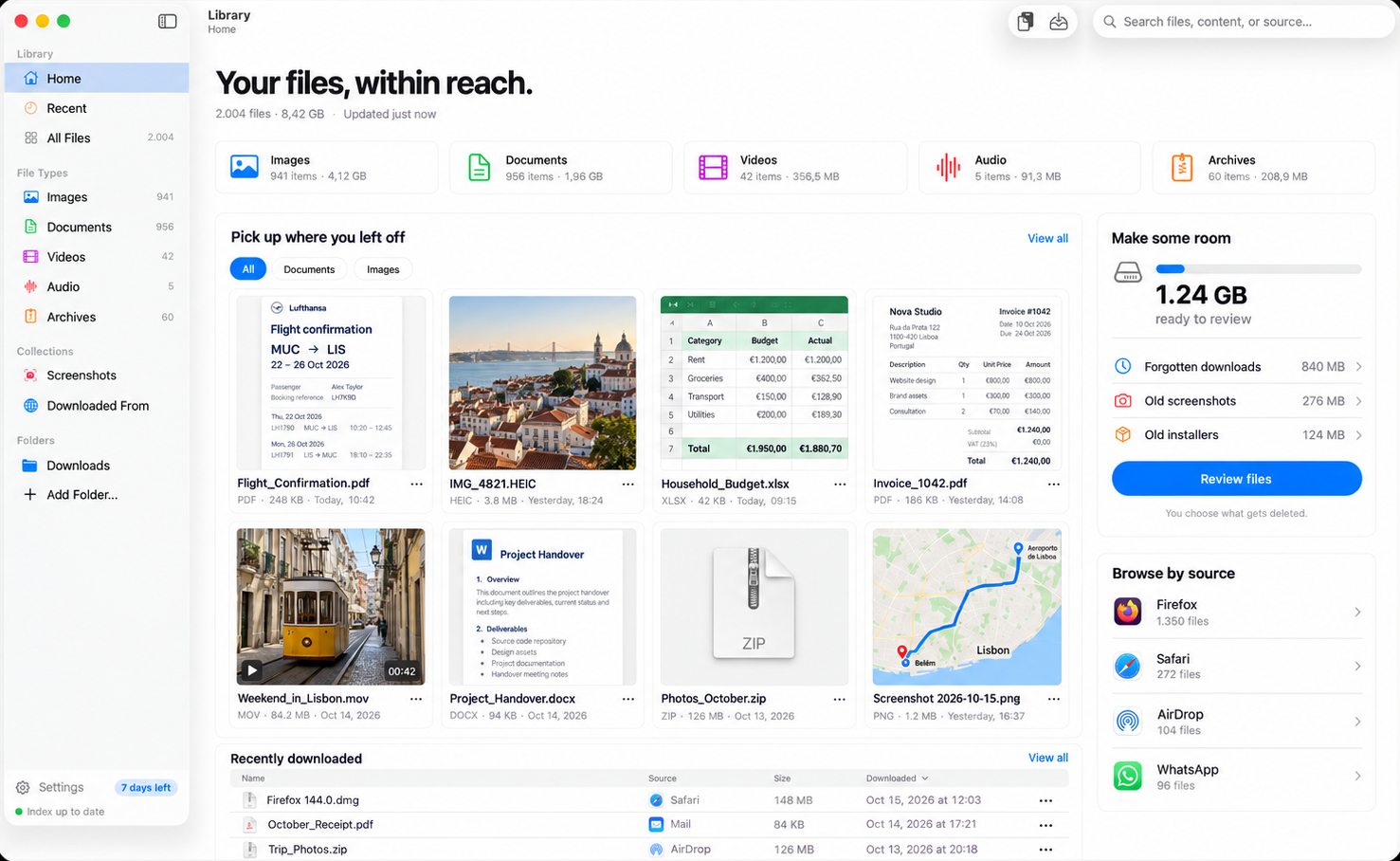
Task: Select the Images filter pill
Action: pos(383,269)
